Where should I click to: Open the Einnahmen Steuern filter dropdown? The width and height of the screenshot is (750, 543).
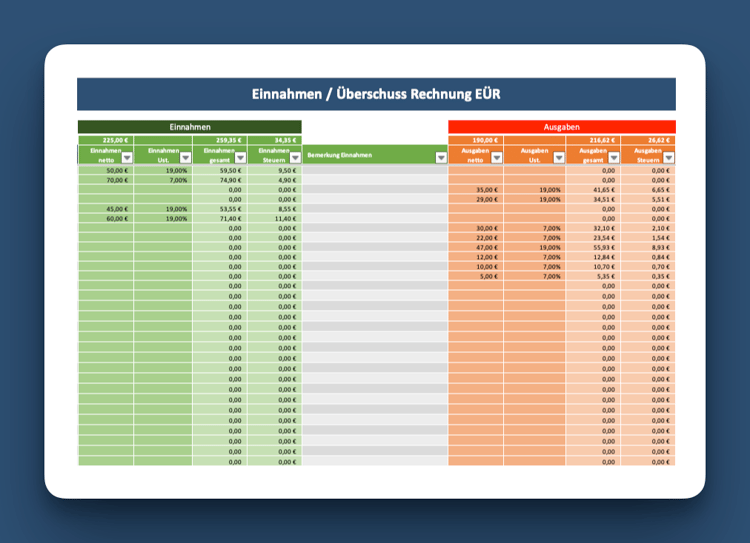tap(296, 157)
